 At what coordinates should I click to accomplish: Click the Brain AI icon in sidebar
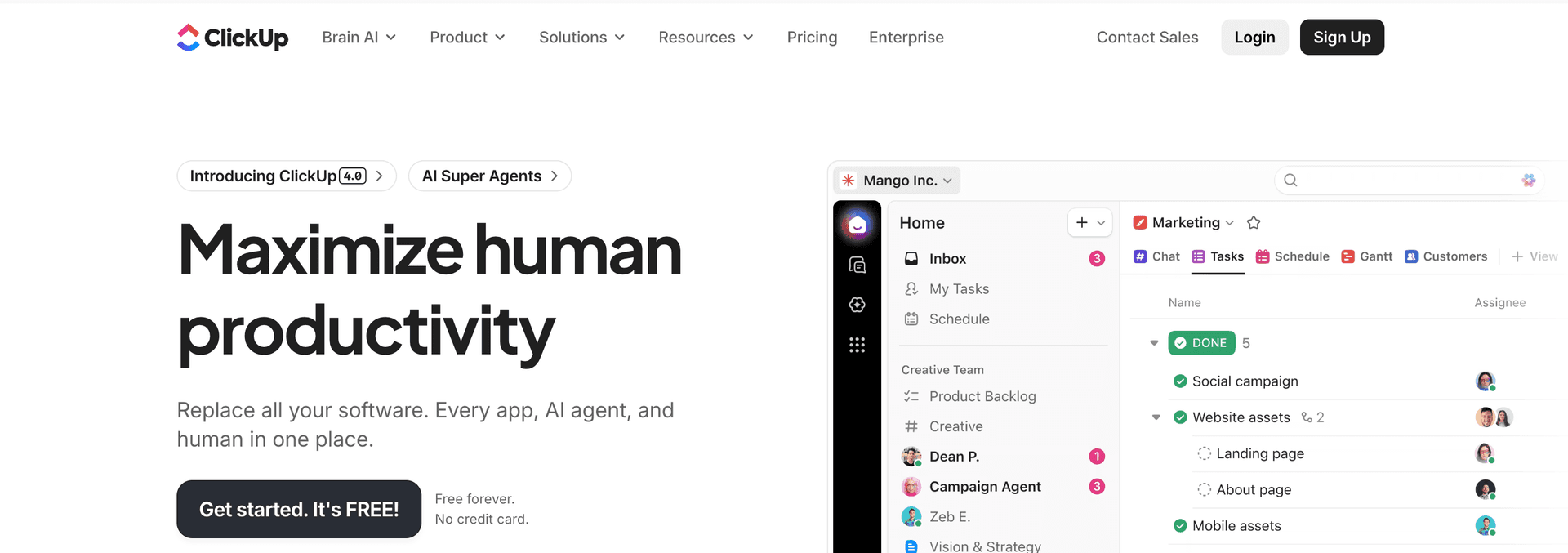(857, 305)
